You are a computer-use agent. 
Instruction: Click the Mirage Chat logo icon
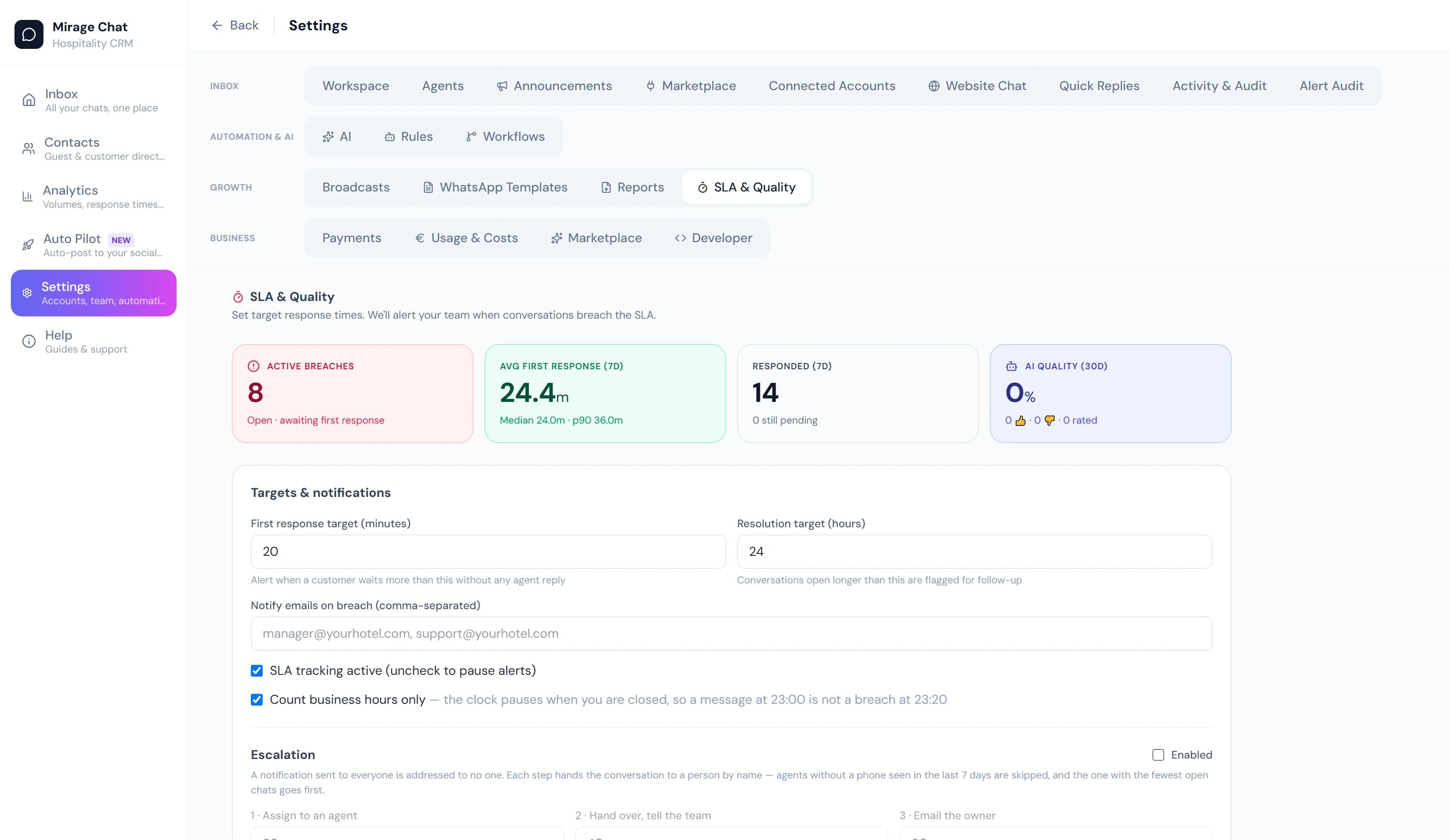29,34
